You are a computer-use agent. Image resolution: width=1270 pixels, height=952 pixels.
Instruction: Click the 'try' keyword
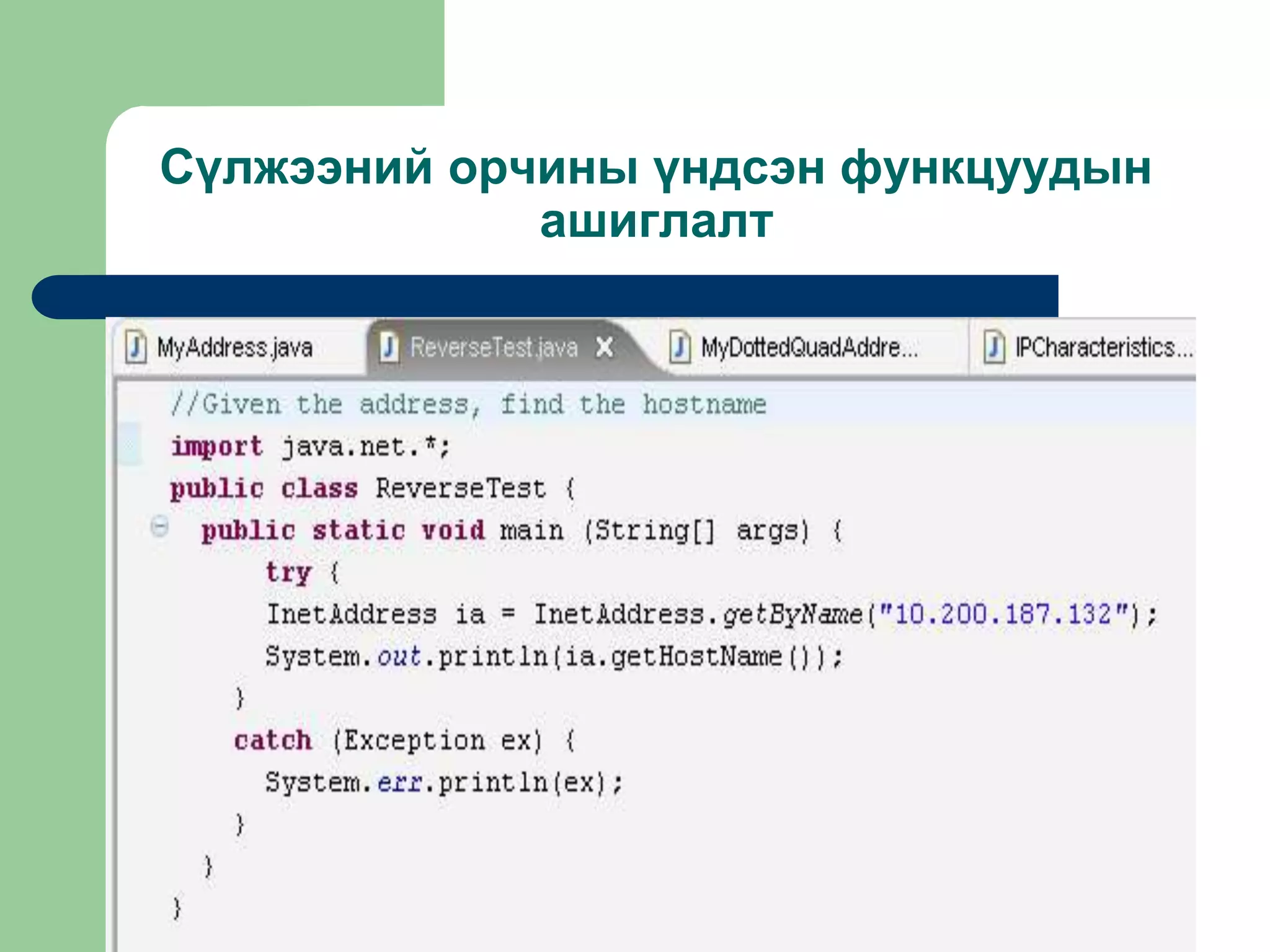click(288, 573)
